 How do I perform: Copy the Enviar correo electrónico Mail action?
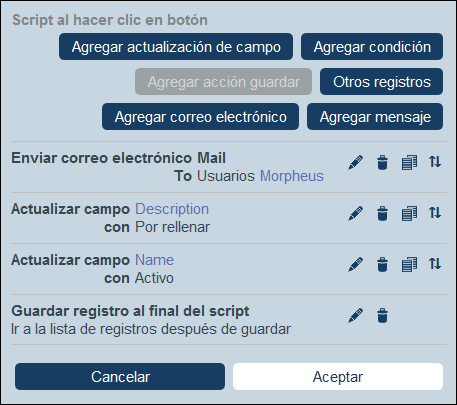pyautogui.click(x=409, y=163)
